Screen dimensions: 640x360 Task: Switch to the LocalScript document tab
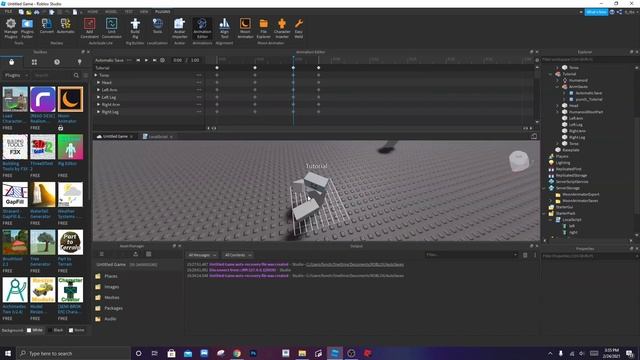coord(158,137)
